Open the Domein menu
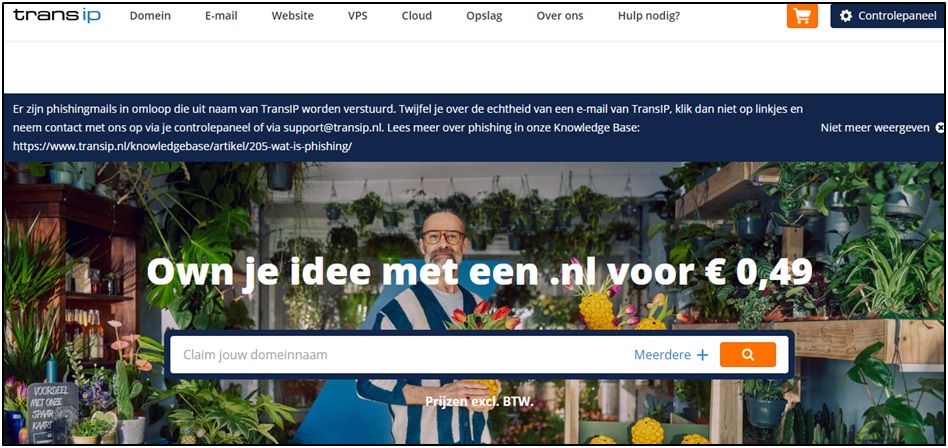This screenshot has width=948, height=448. [x=150, y=16]
